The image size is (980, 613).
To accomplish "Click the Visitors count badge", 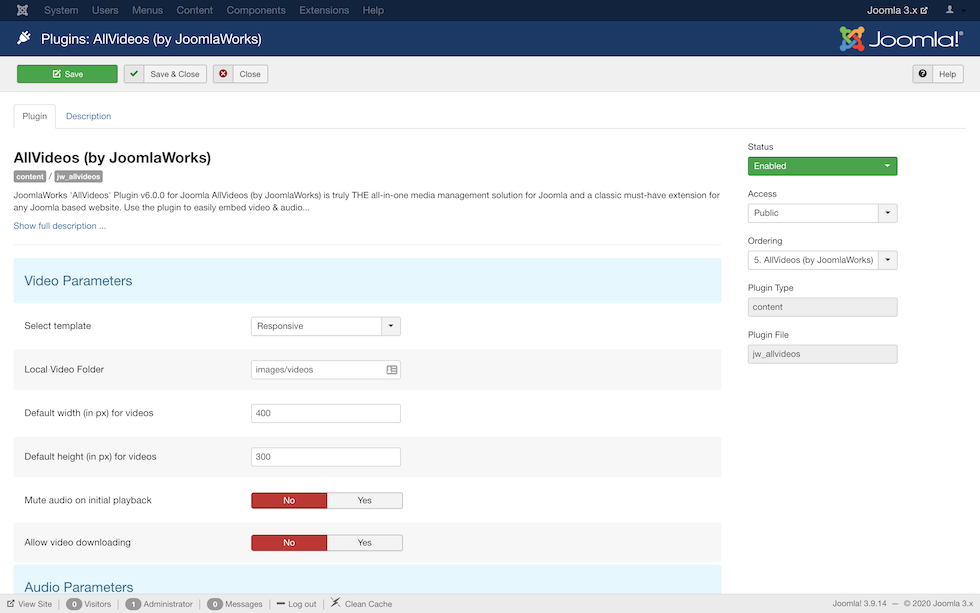I will click(x=74, y=604).
